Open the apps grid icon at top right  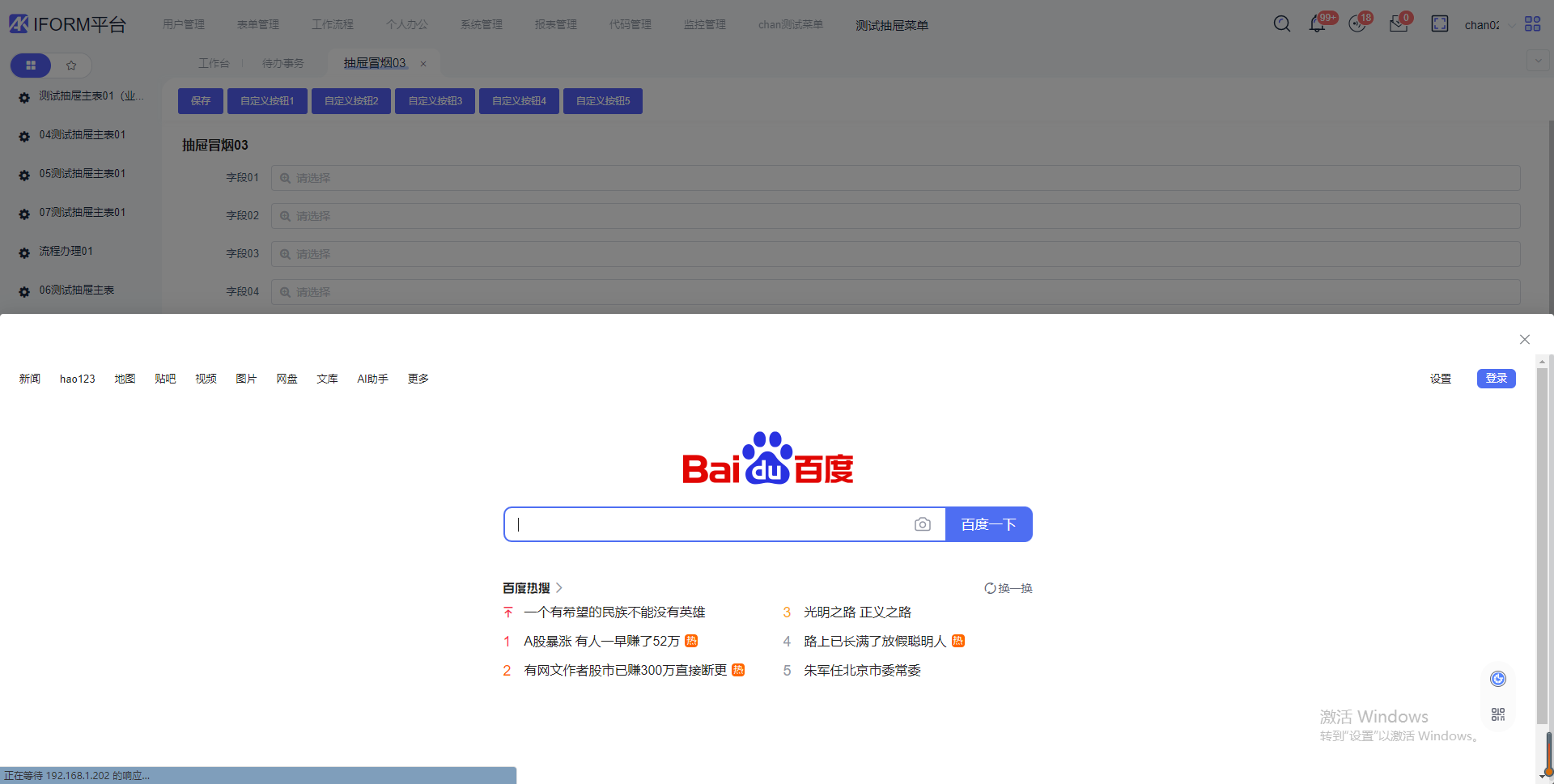point(1532,24)
